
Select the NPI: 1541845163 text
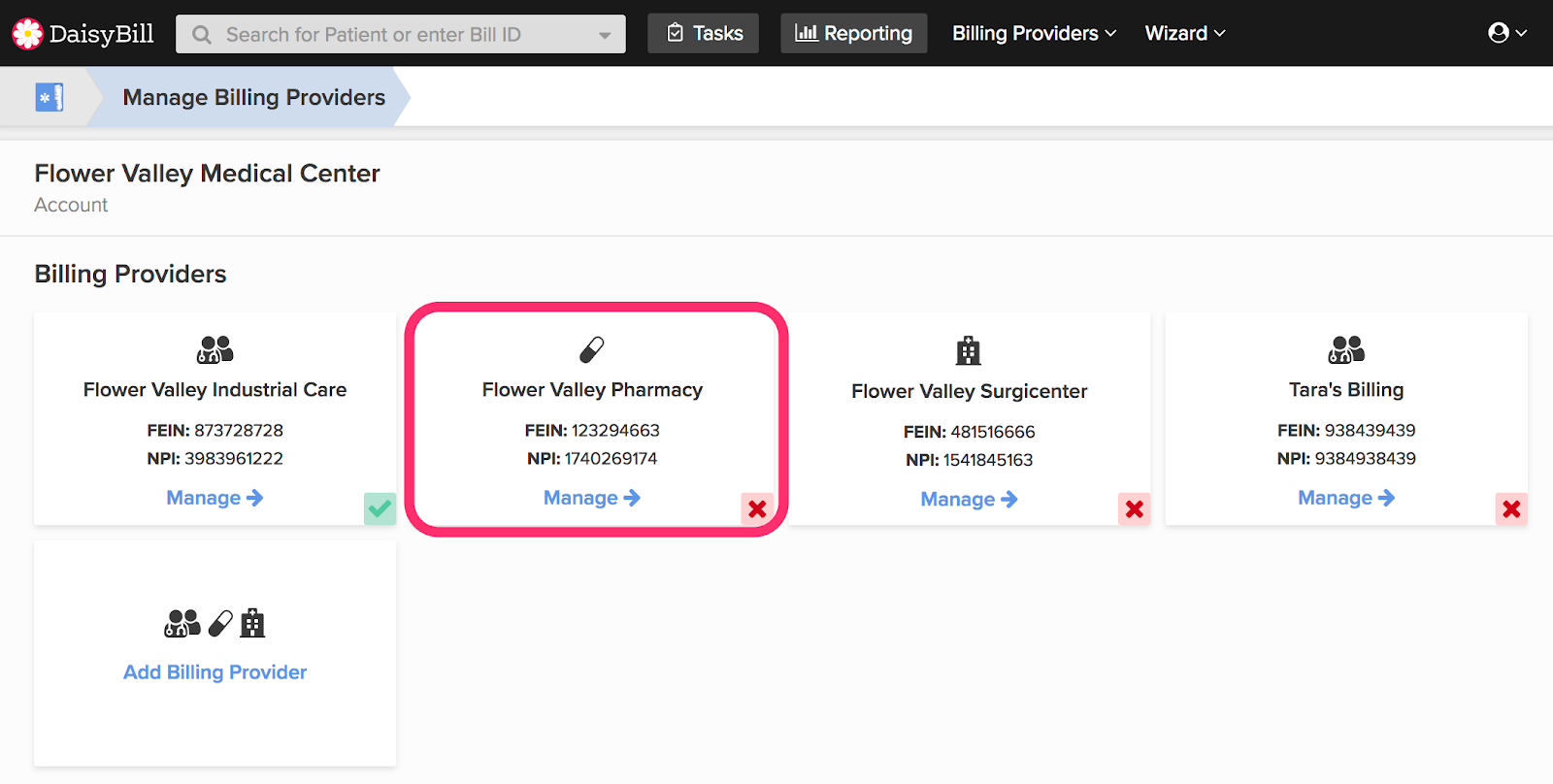969,460
